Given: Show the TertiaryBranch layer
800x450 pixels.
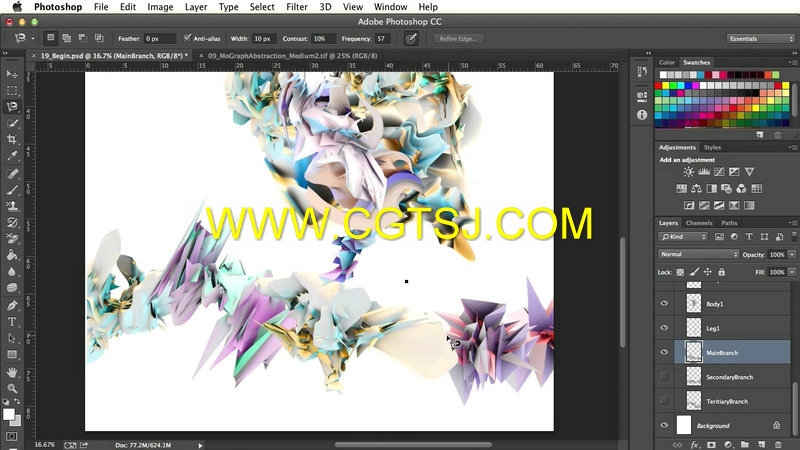Looking at the screenshot, I should click(664, 401).
